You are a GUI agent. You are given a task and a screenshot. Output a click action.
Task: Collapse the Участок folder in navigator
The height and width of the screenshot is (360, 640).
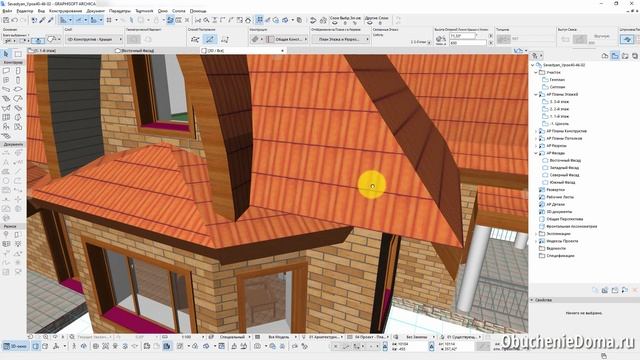click(x=536, y=72)
